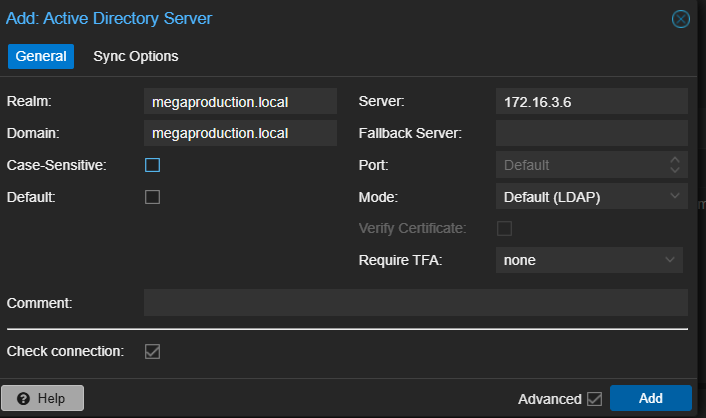The image size is (706, 418).
Task: Tick the Default realm checkbox
Action: 153,197
